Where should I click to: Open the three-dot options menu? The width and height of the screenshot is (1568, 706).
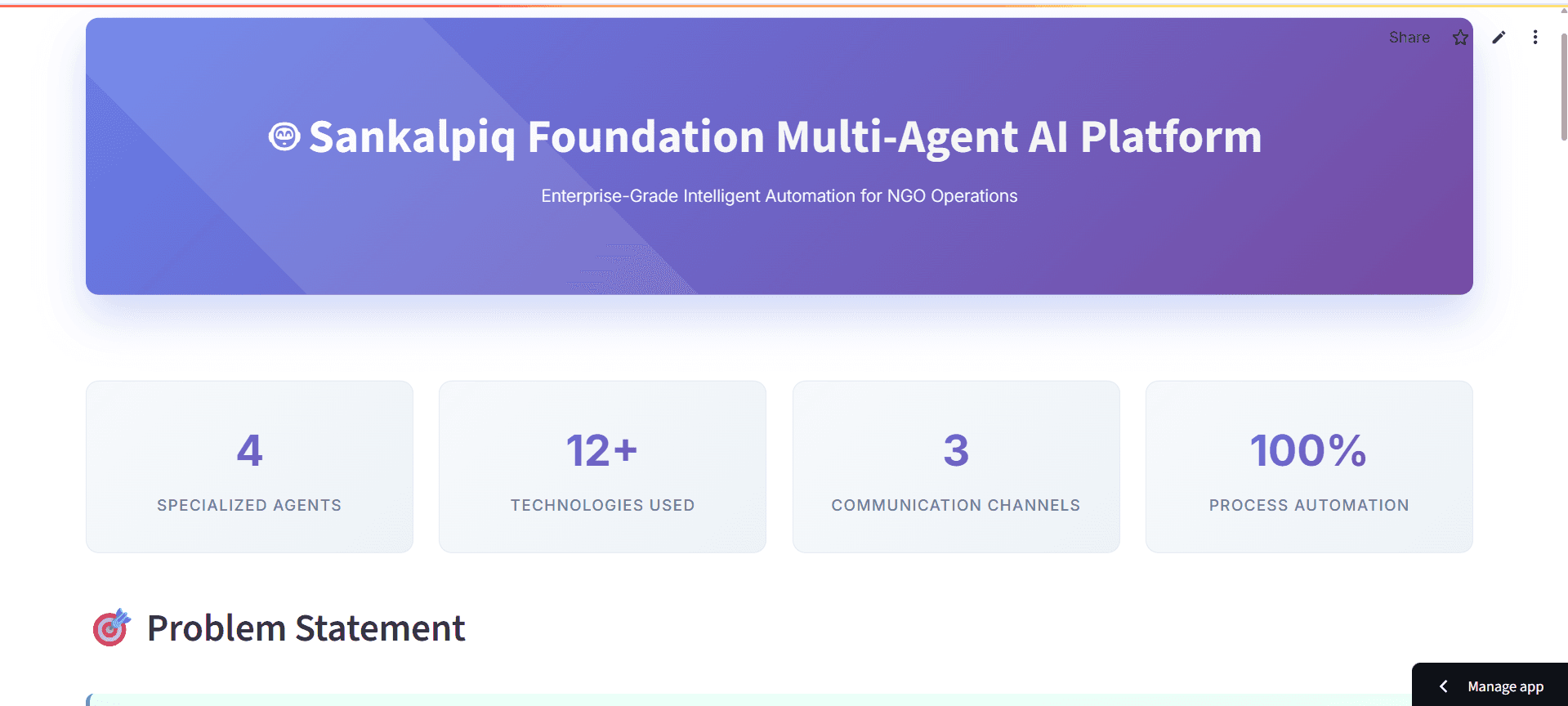tap(1535, 38)
